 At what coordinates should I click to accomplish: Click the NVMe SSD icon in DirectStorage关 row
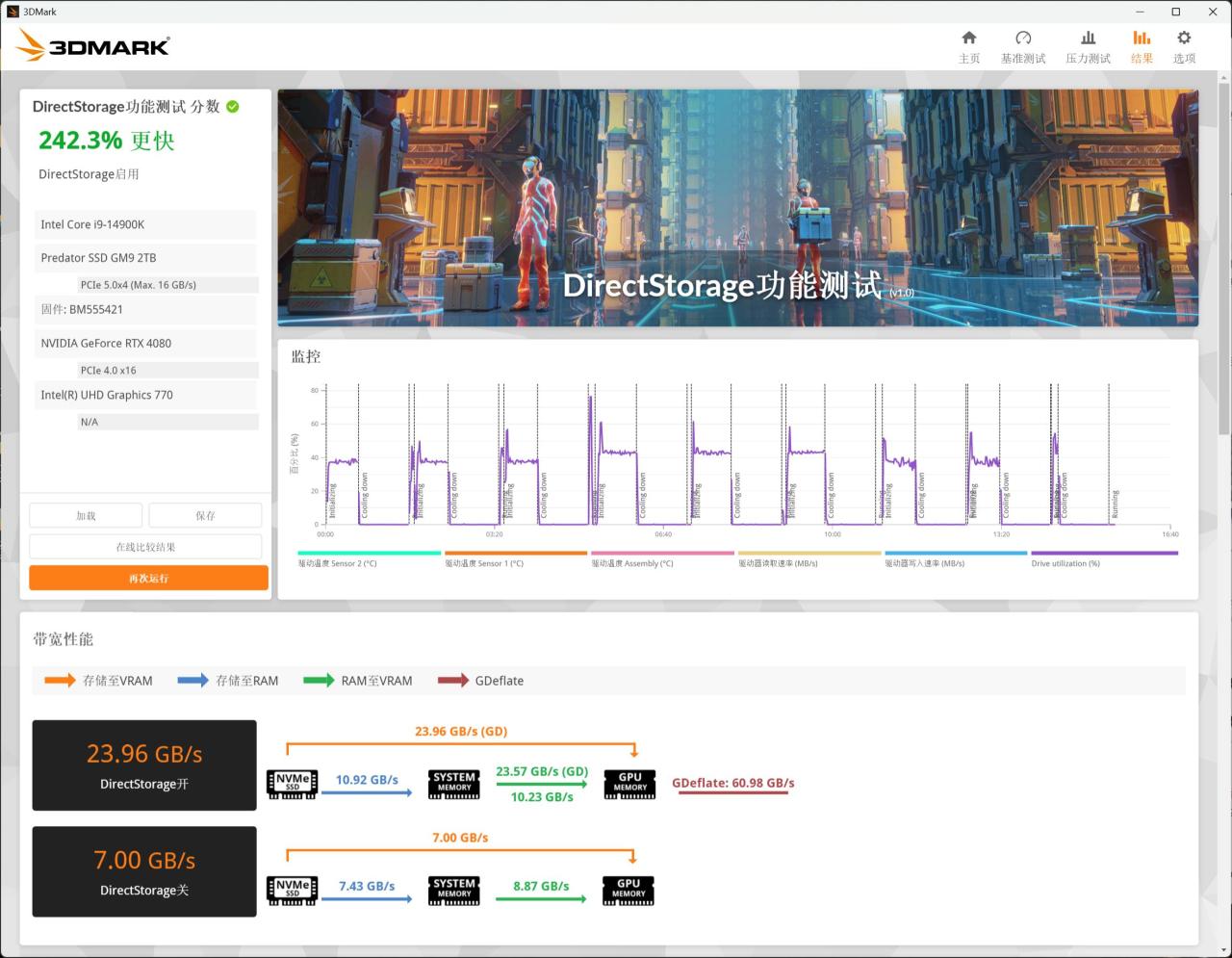[x=292, y=889]
